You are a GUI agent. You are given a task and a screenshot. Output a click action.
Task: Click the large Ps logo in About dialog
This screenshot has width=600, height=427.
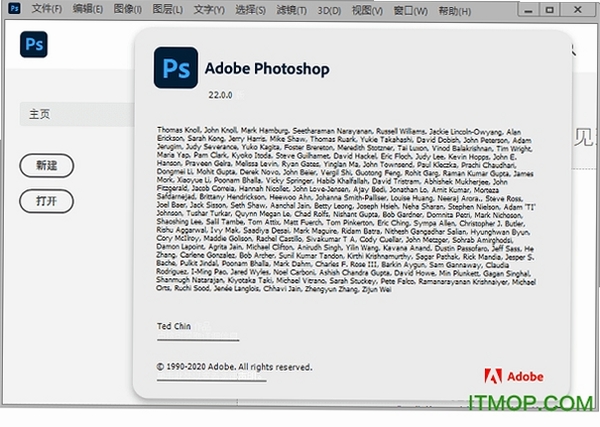coord(176,68)
